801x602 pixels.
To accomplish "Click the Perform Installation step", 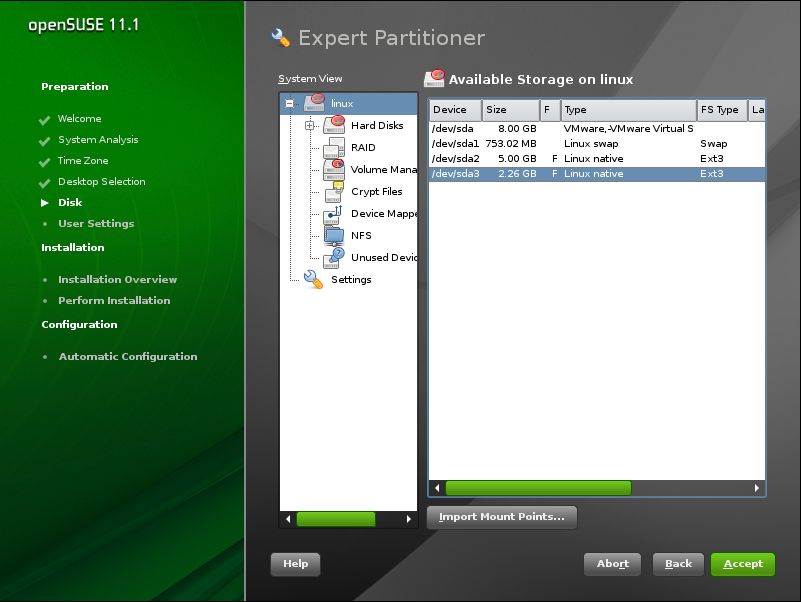I will [x=114, y=300].
